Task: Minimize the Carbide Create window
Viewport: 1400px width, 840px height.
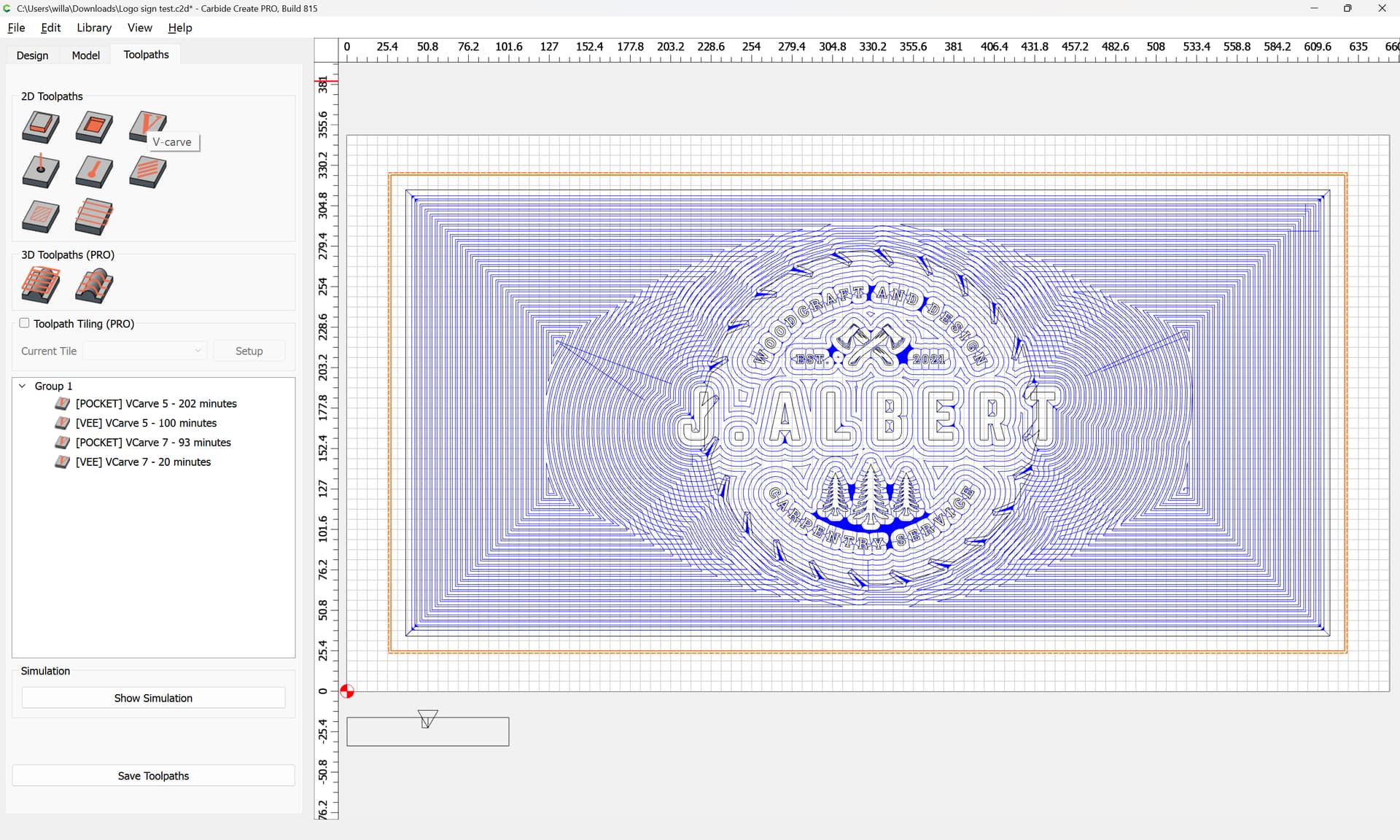Action: [x=1314, y=8]
